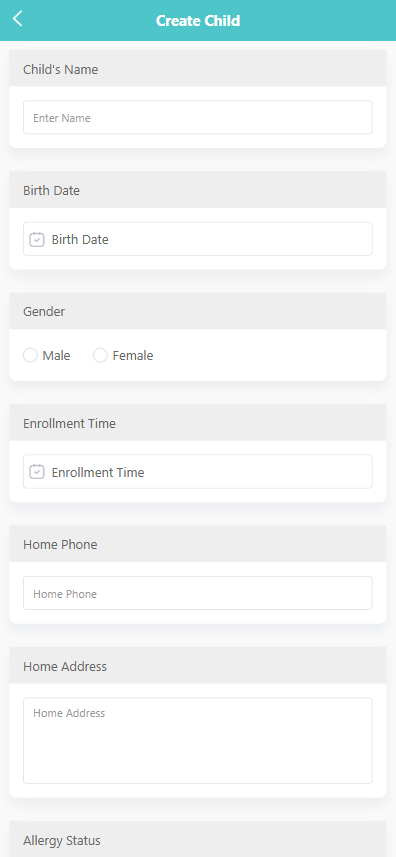Focus the Enter Name input field
The image size is (396, 857).
[198, 117]
